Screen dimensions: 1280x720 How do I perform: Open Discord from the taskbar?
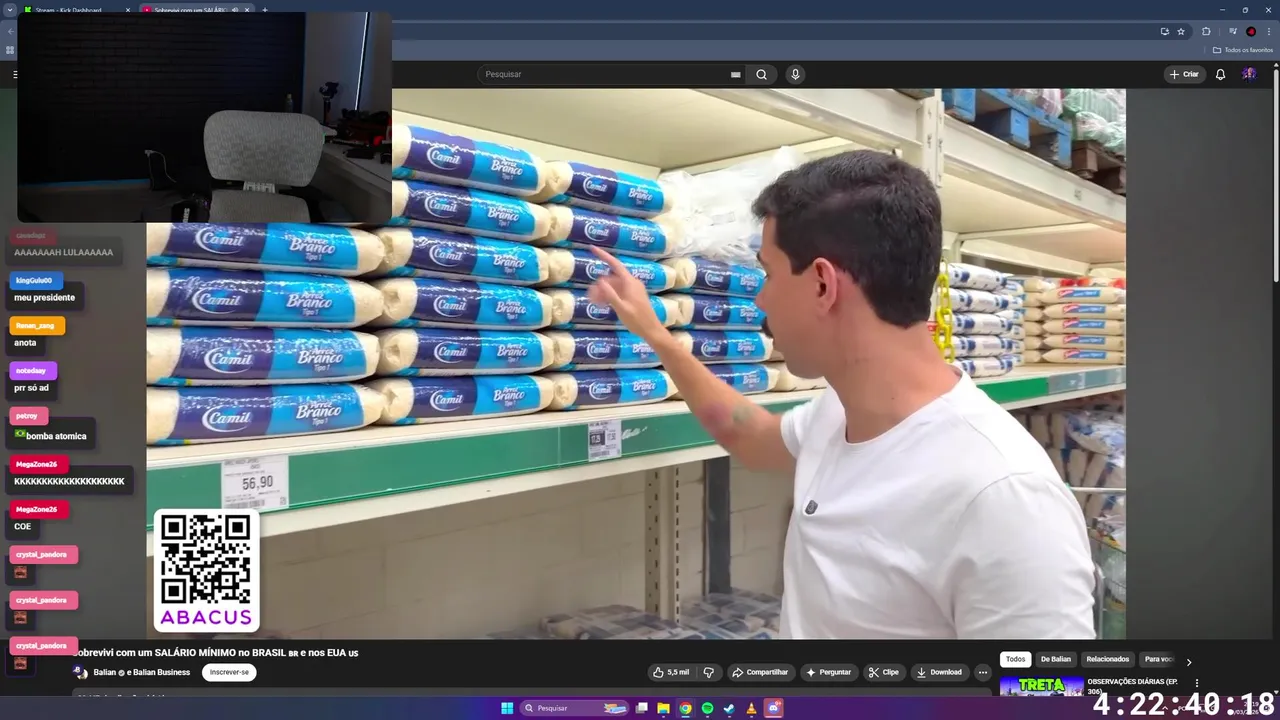773,708
